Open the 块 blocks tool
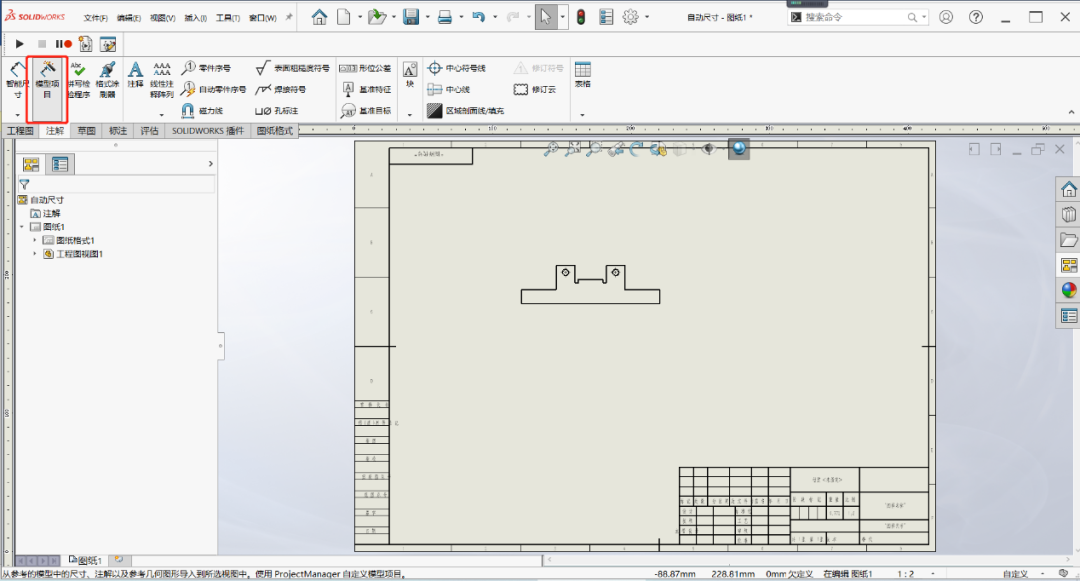1080x581 pixels. [x=410, y=74]
